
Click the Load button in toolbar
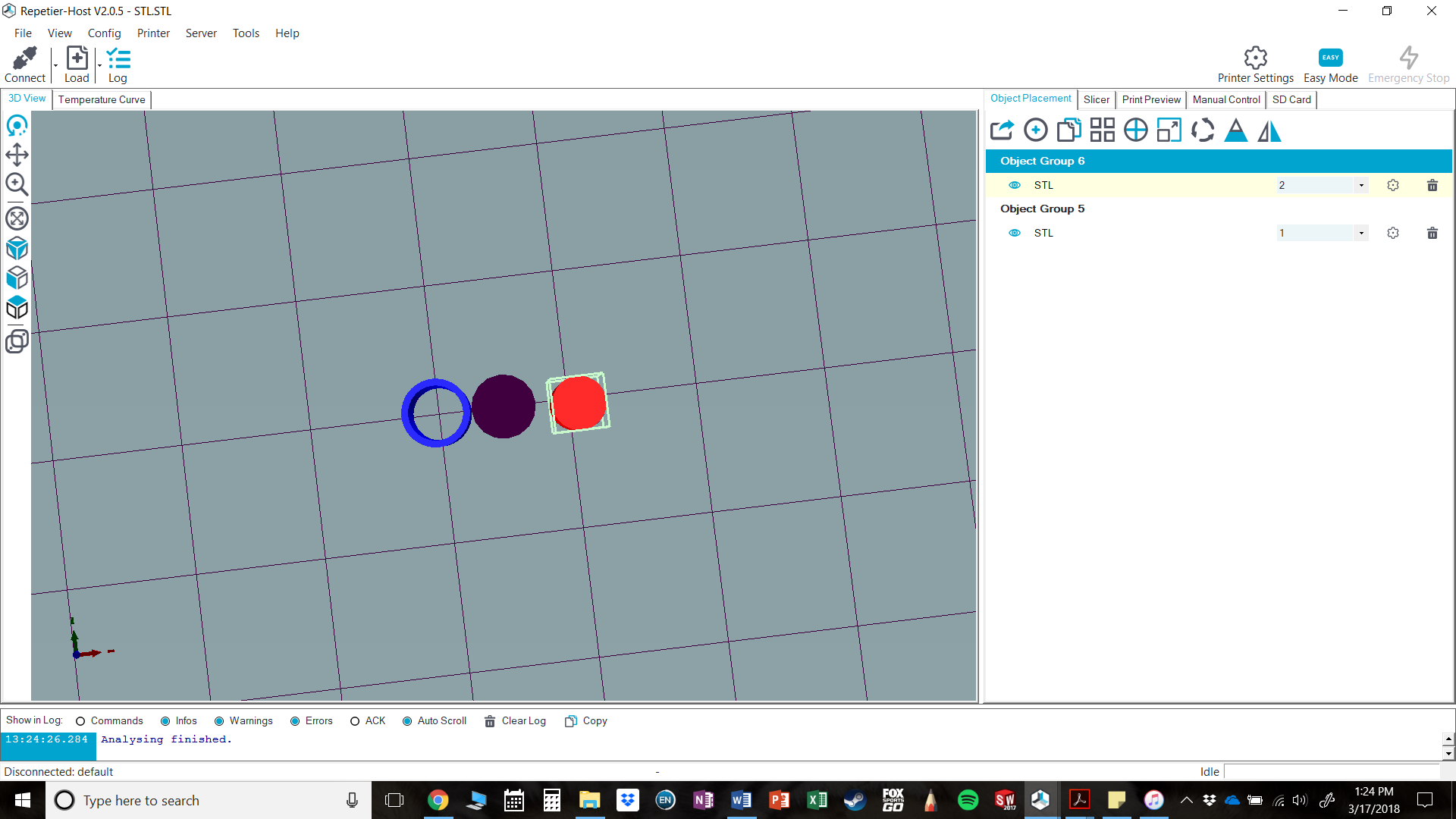point(76,64)
